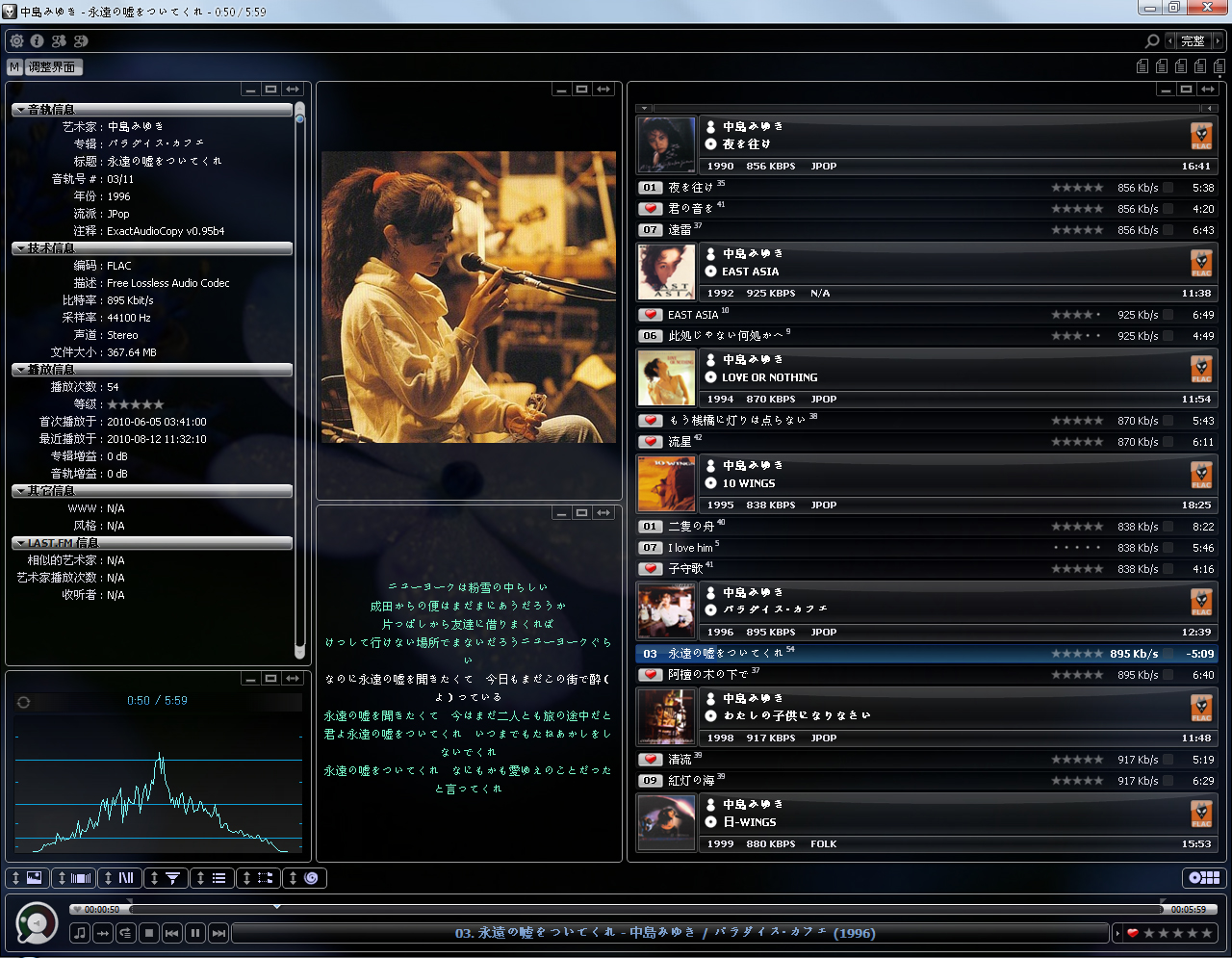Set fifth star in bottom rating bar

point(1207,932)
